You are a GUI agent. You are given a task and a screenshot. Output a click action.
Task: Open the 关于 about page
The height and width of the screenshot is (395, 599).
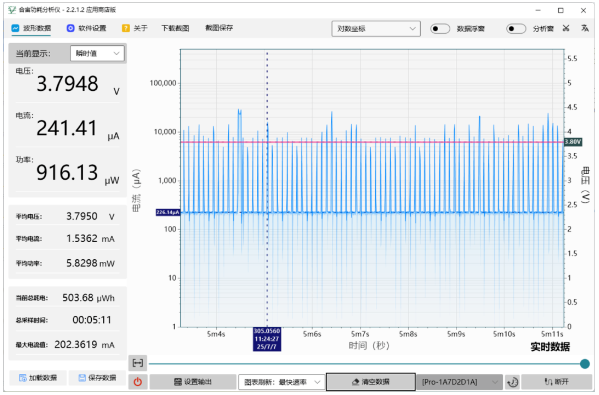coord(135,28)
